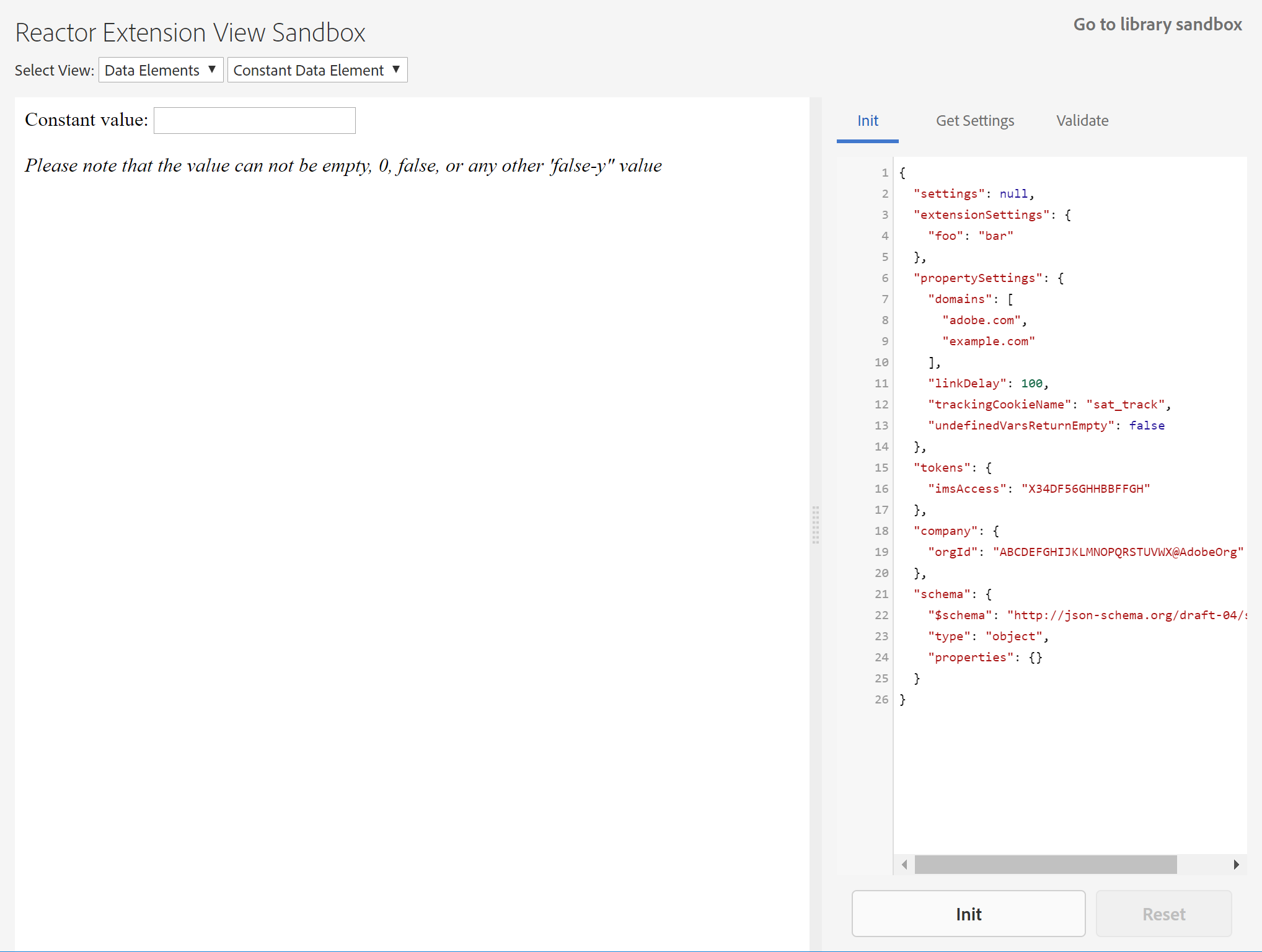Click the orgId value in the JSON

(1118, 552)
